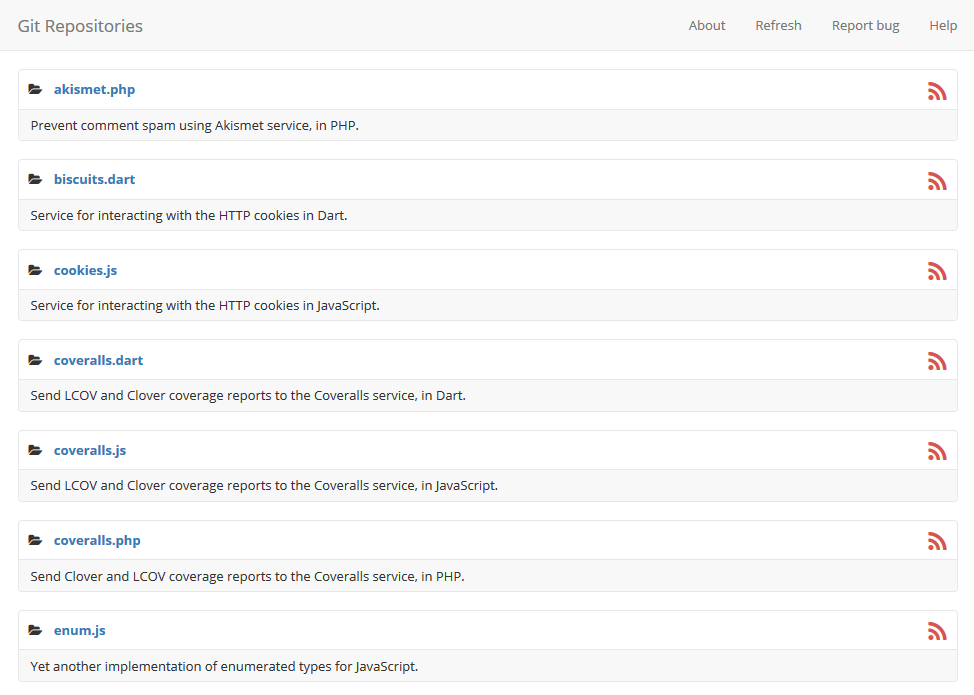The height and width of the screenshot is (695, 974).
Task: Open the coveralls.php repository link
Action: [x=96, y=540]
